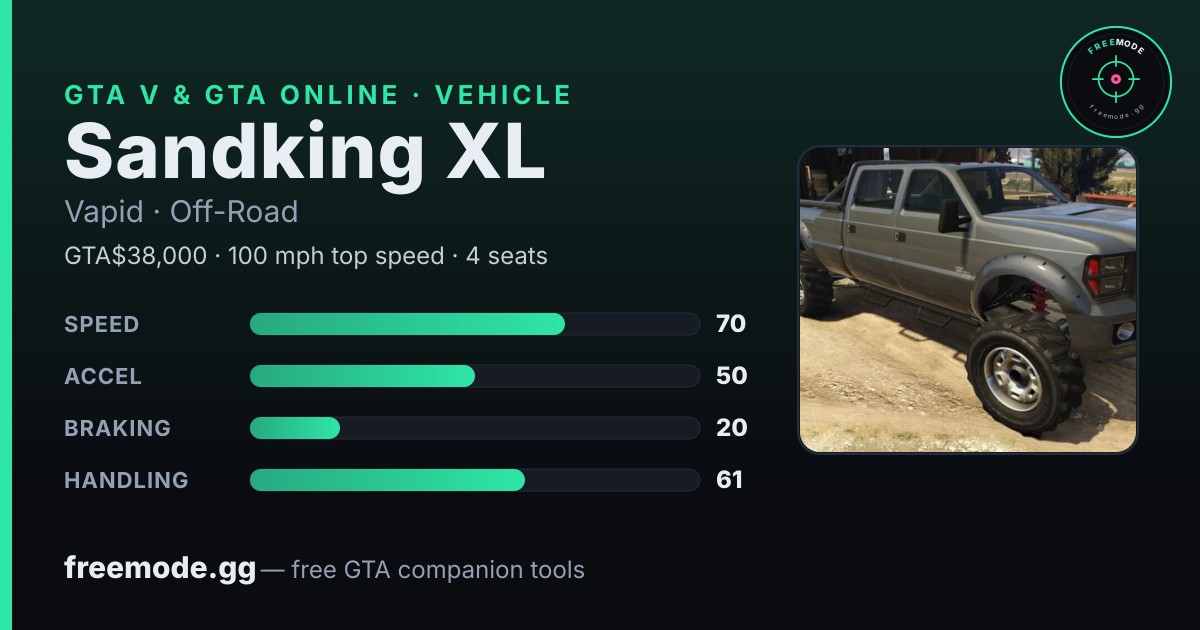Viewport: 1200px width, 630px height.
Task: Click the SPEED stat label
Action: (102, 324)
